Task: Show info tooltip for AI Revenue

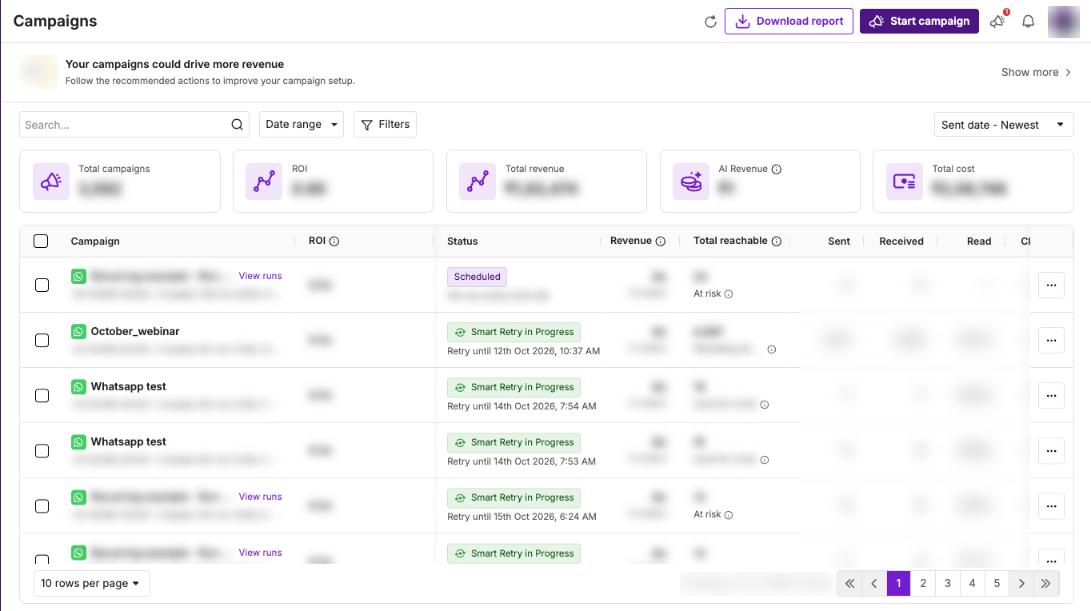Action: (777, 169)
